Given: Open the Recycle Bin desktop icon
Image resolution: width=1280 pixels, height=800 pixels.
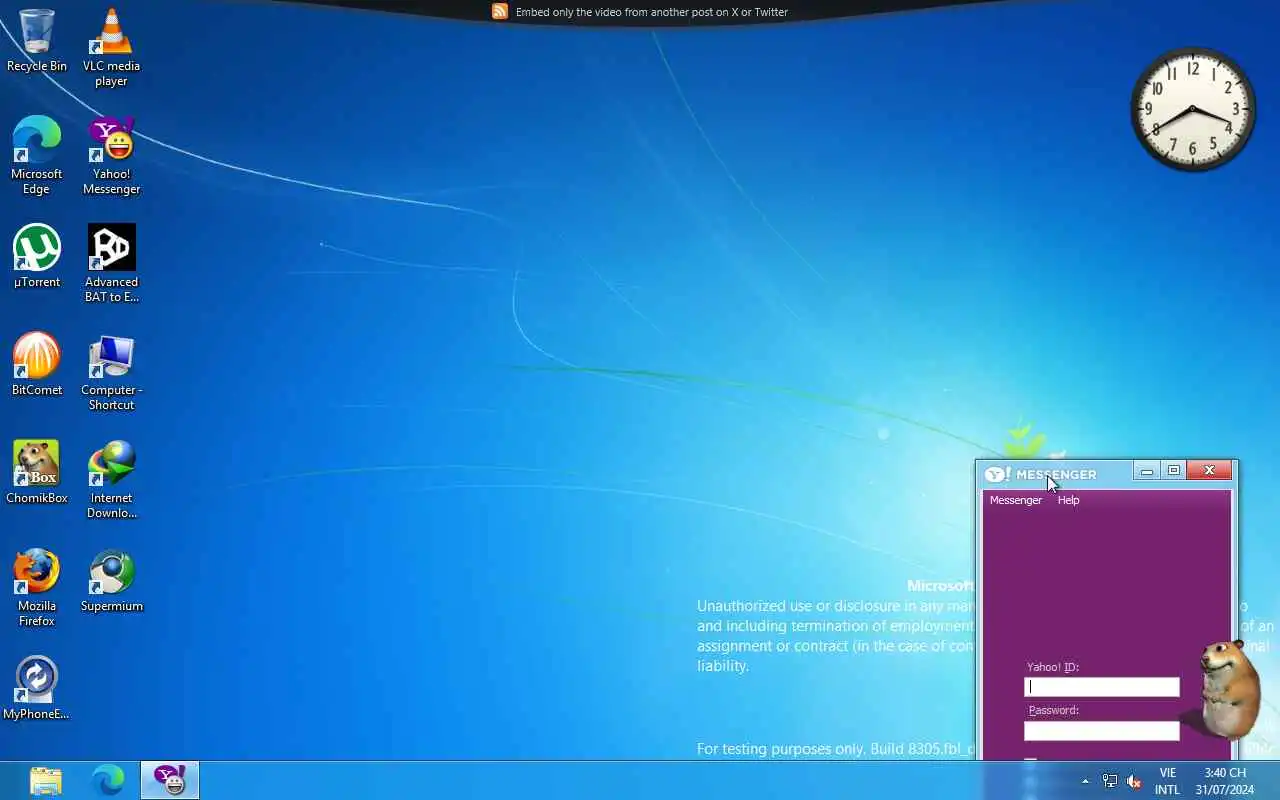Looking at the screenshot, I should (37, 40).
